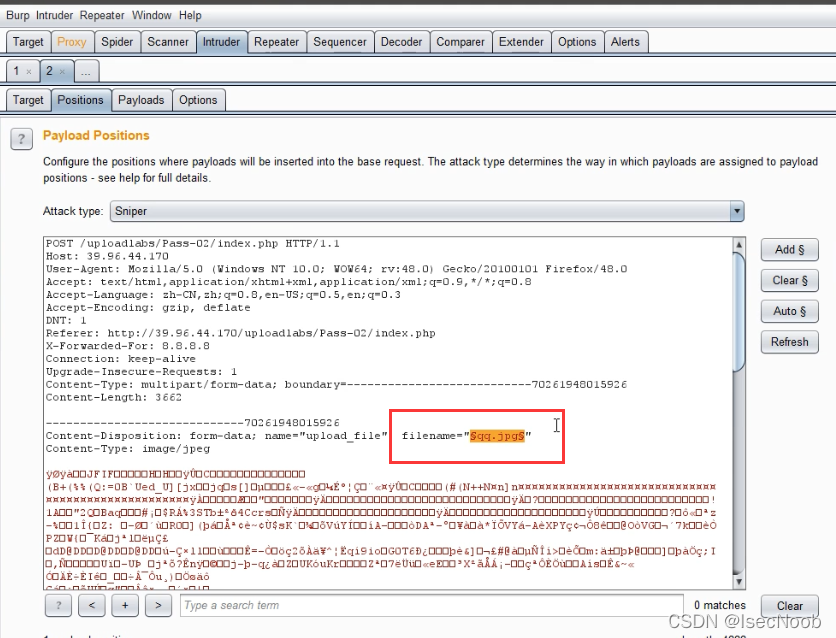The image size is (836, 638).
Task: Click the Host: 39.96.44.170 header line
Action: pos(107,256)
